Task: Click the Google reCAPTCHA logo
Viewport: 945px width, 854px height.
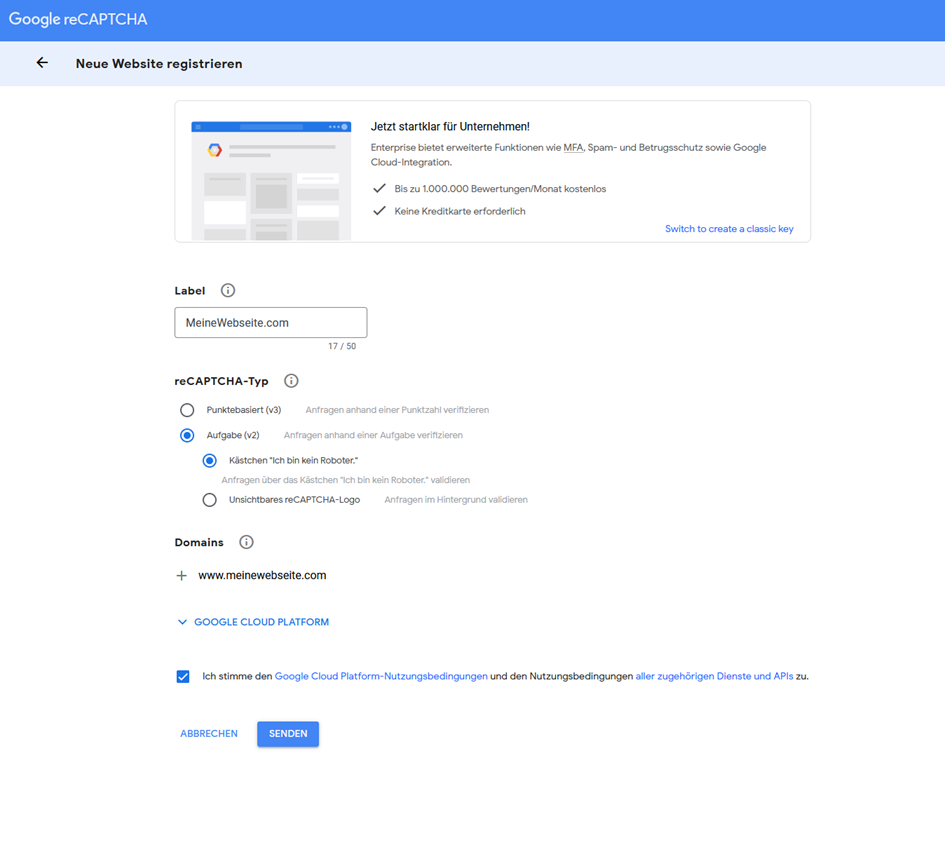Action: (x=78, y=20)
